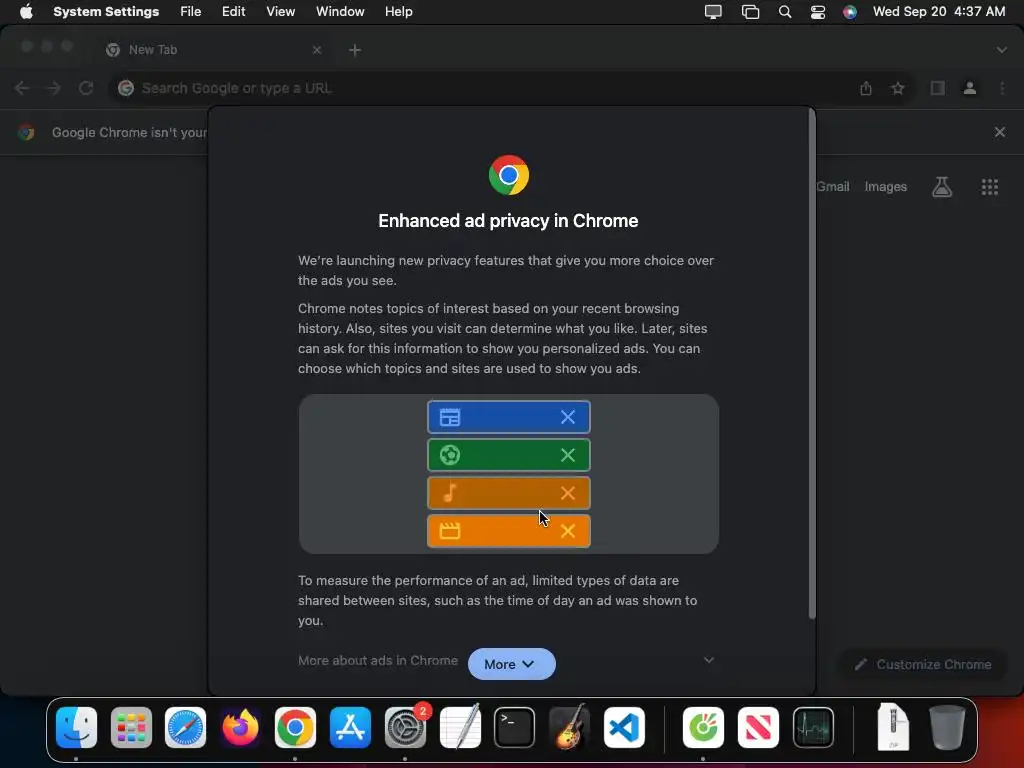Screen dimensions: 1024x768
Task: Click the Chrome logo in dialog
Action: 509,175
